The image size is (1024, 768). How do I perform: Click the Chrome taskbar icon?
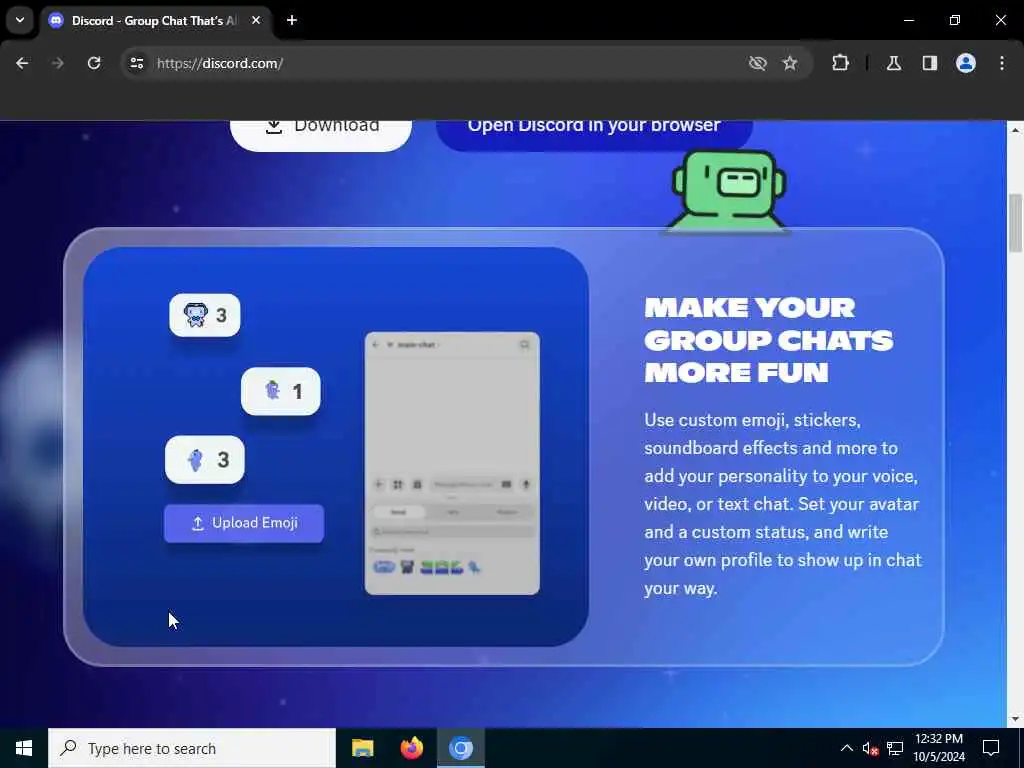460,748
